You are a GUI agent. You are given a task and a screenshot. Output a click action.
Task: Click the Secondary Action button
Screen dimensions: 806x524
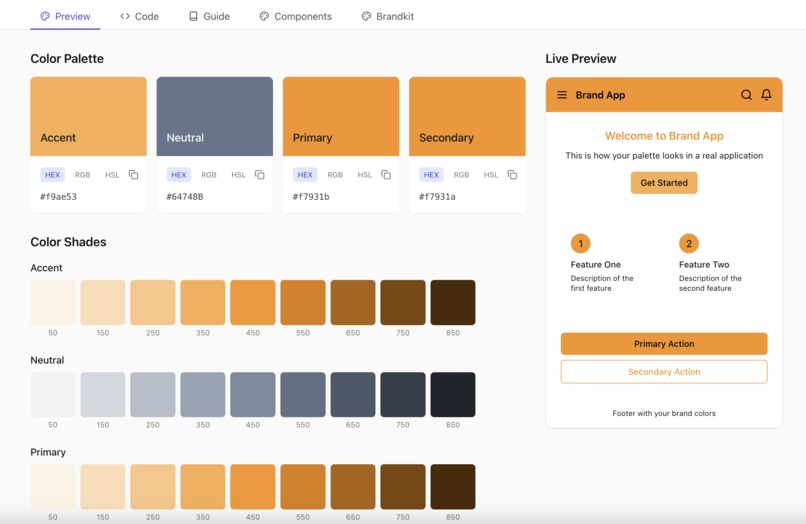click(x=664, y=371)
